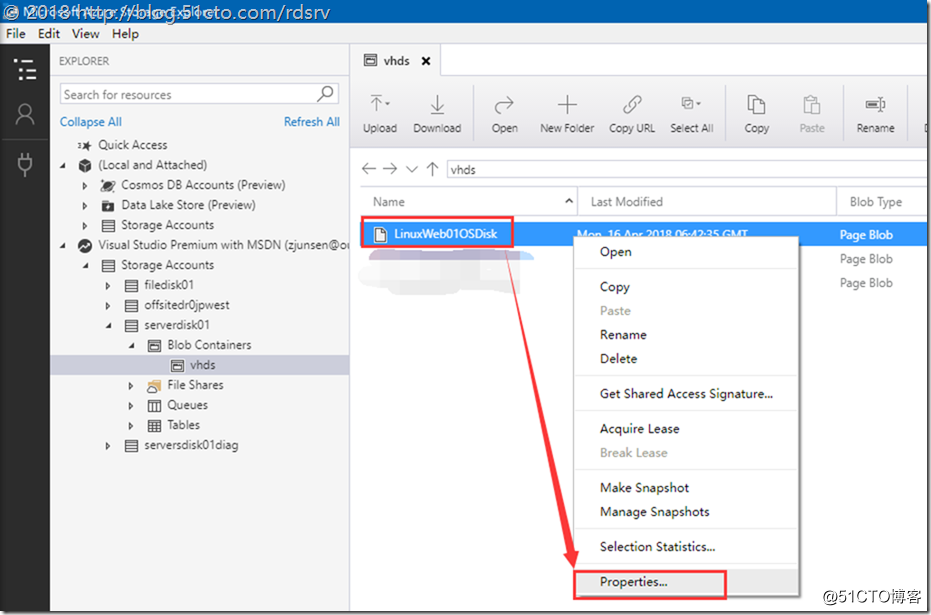Screen dimensions: 931x615
Task: Select the File Shares node
Action: [195, 385]
